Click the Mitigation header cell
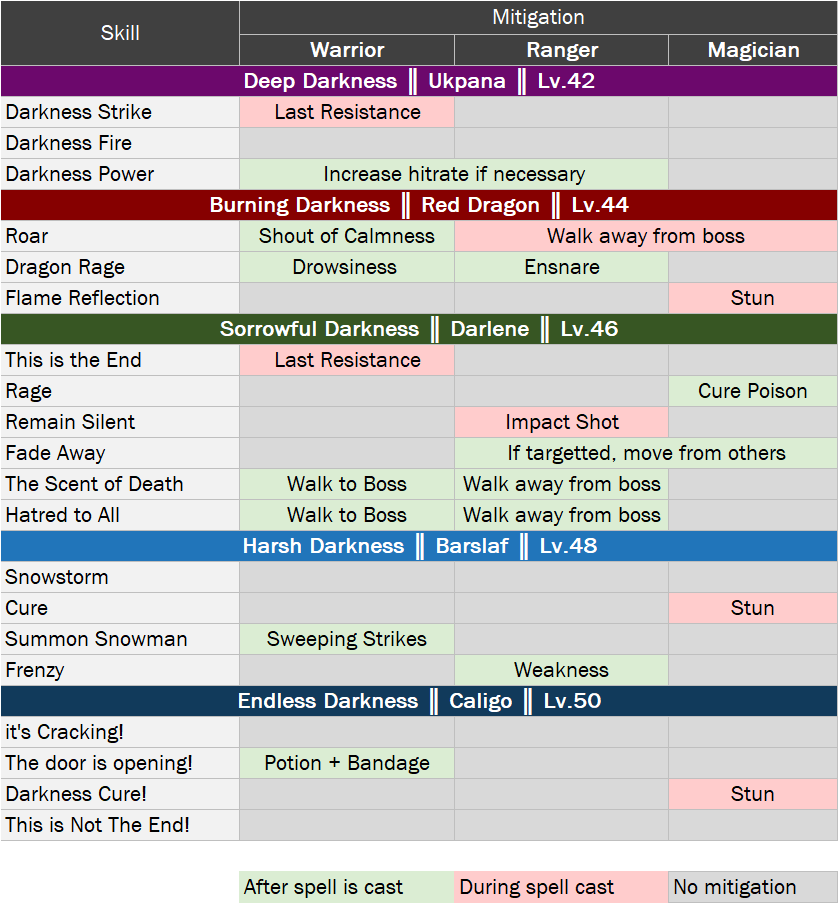This screenshot has width=838, height=903. pos(538,17)
